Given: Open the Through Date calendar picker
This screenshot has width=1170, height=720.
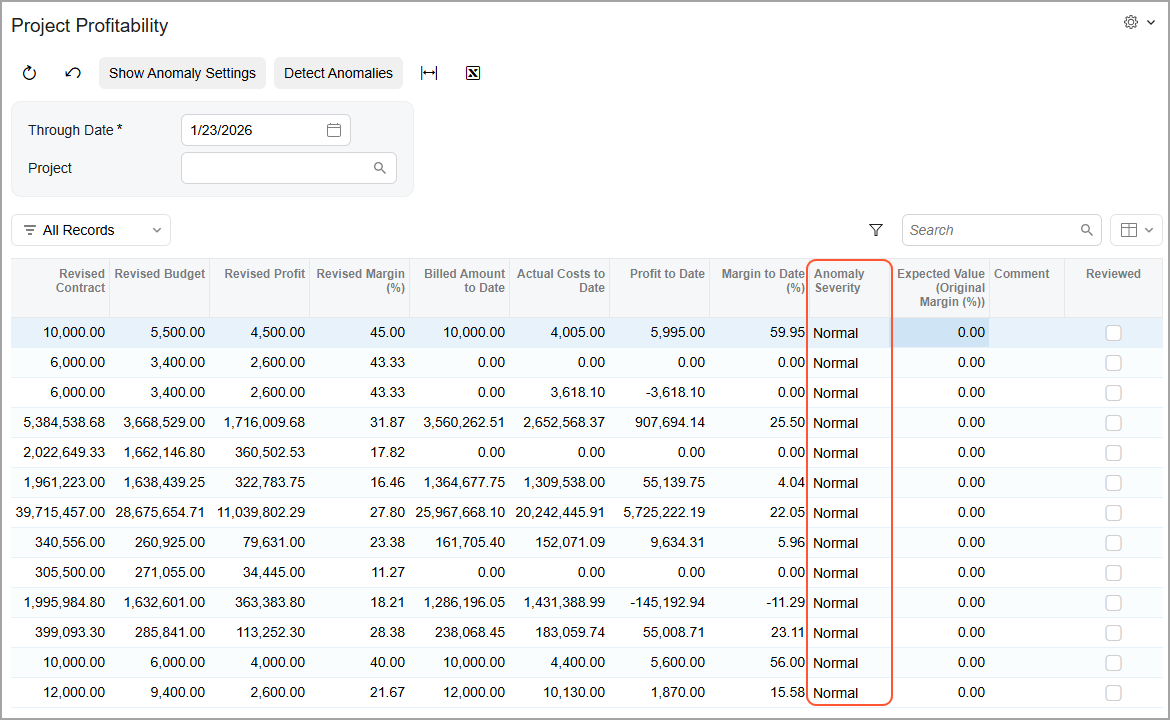Looking at the screenshot, I should (x=334, y=130).
